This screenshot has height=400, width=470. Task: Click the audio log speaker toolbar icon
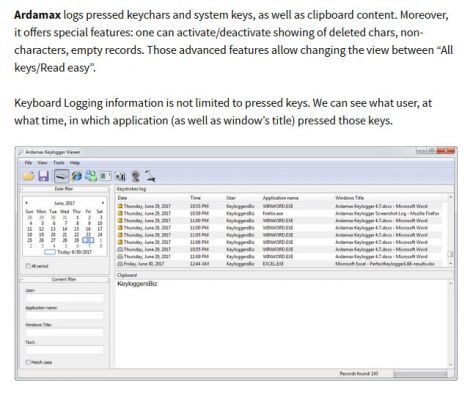120,176
